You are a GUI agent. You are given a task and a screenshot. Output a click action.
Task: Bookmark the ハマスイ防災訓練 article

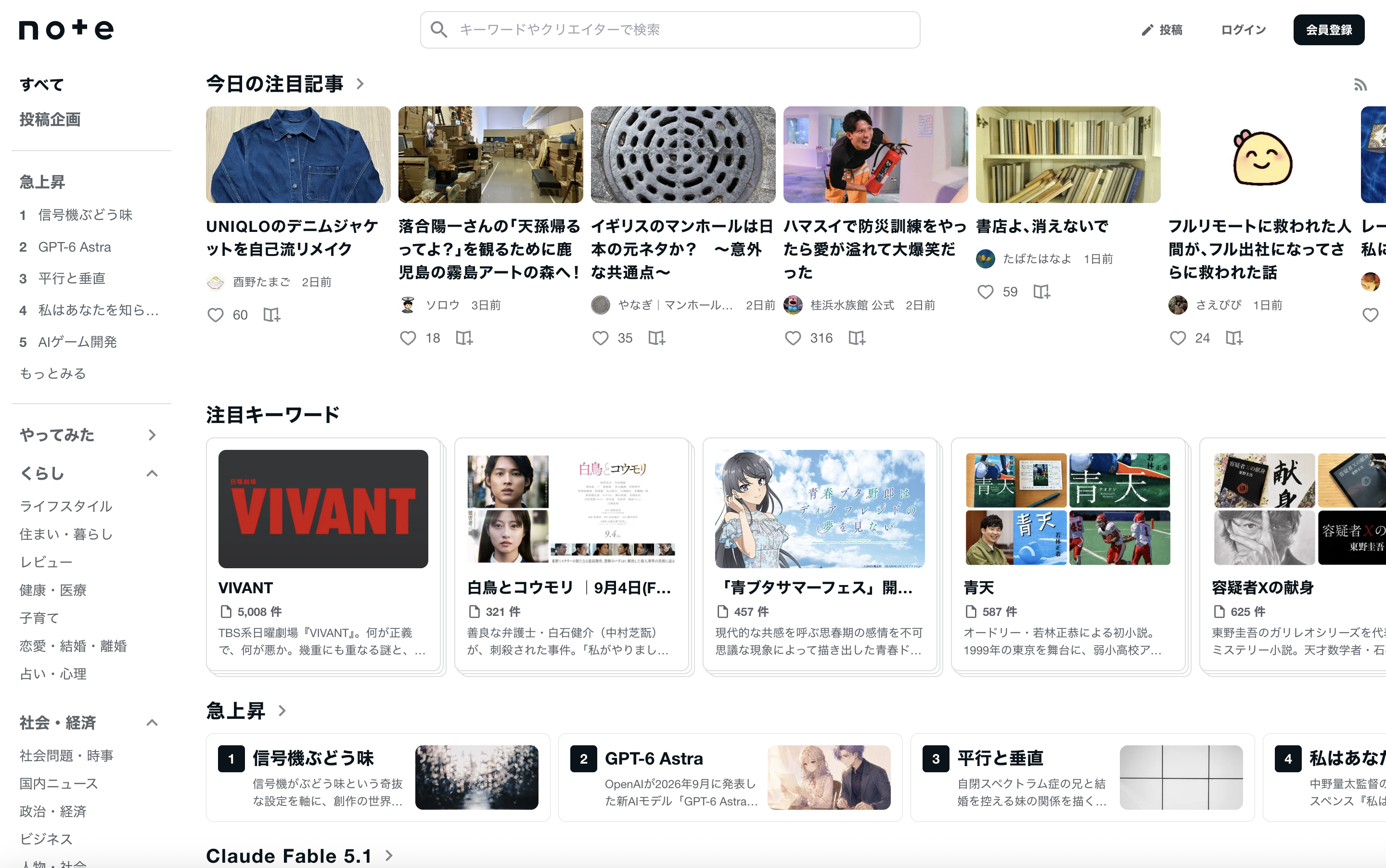857,338
